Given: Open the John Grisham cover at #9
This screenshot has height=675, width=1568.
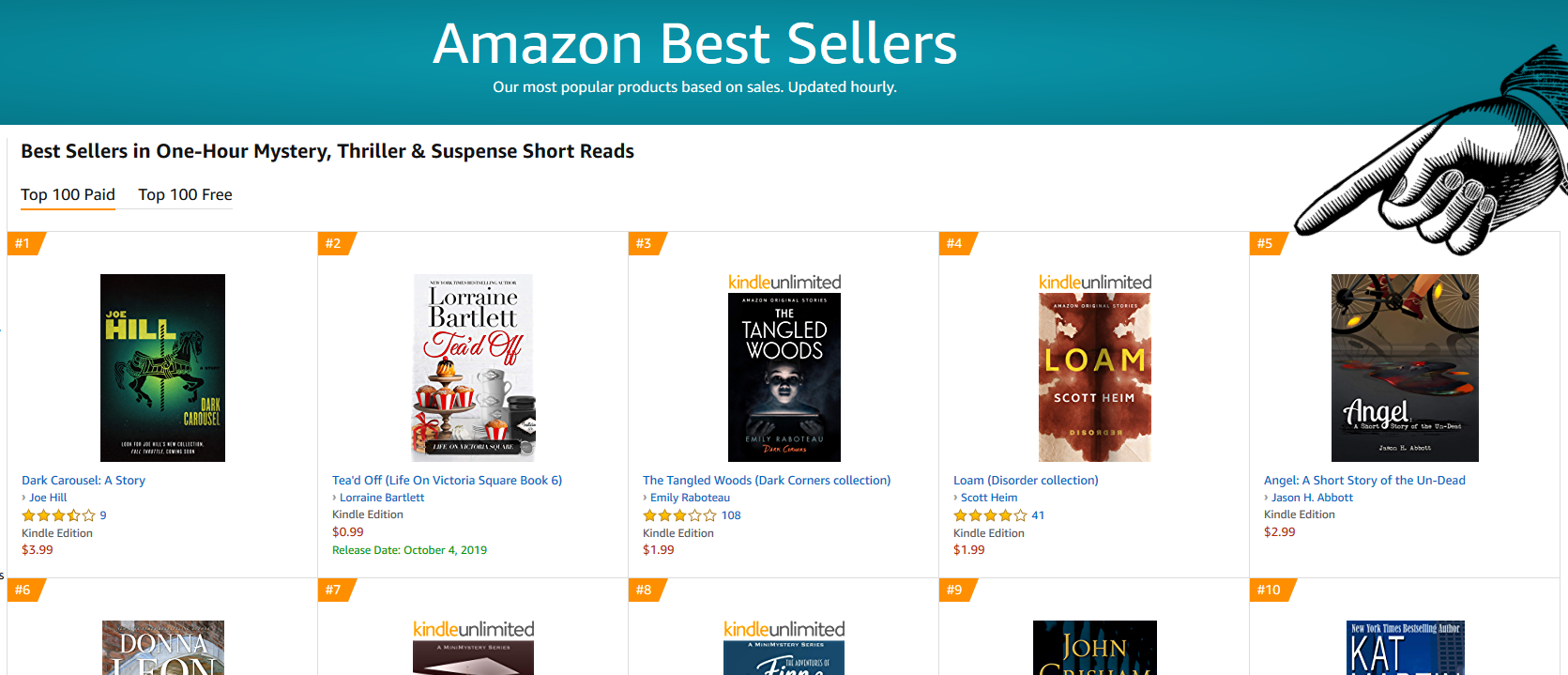Looking at the screenshot, I should (x=1095, y=648).
